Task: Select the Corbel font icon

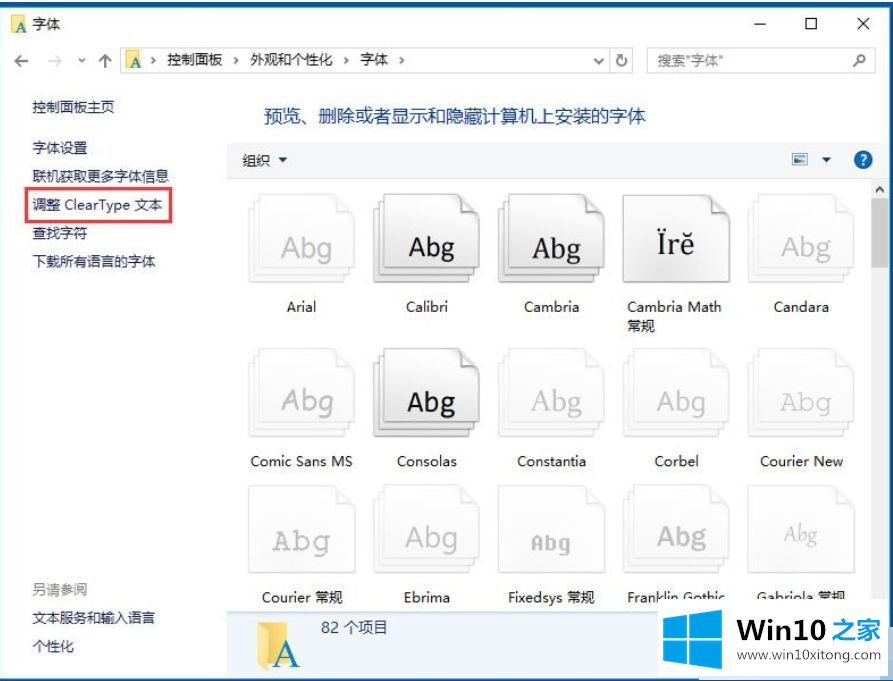Action: point(676,393)
